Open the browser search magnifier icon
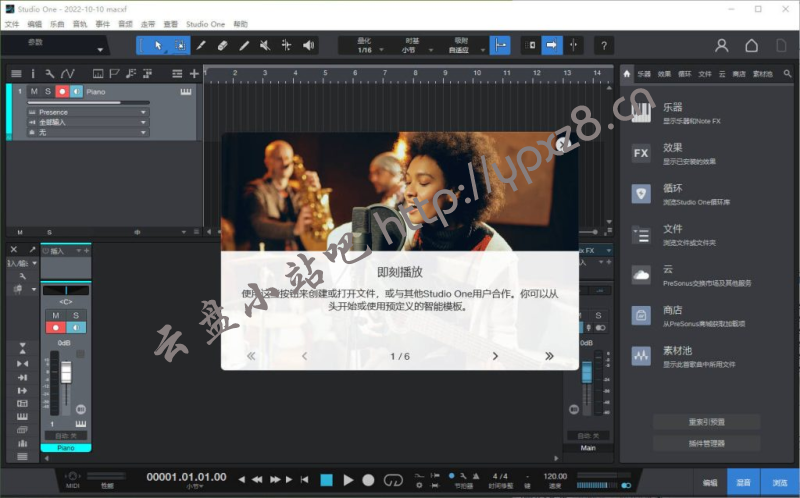 coord(787,74)
